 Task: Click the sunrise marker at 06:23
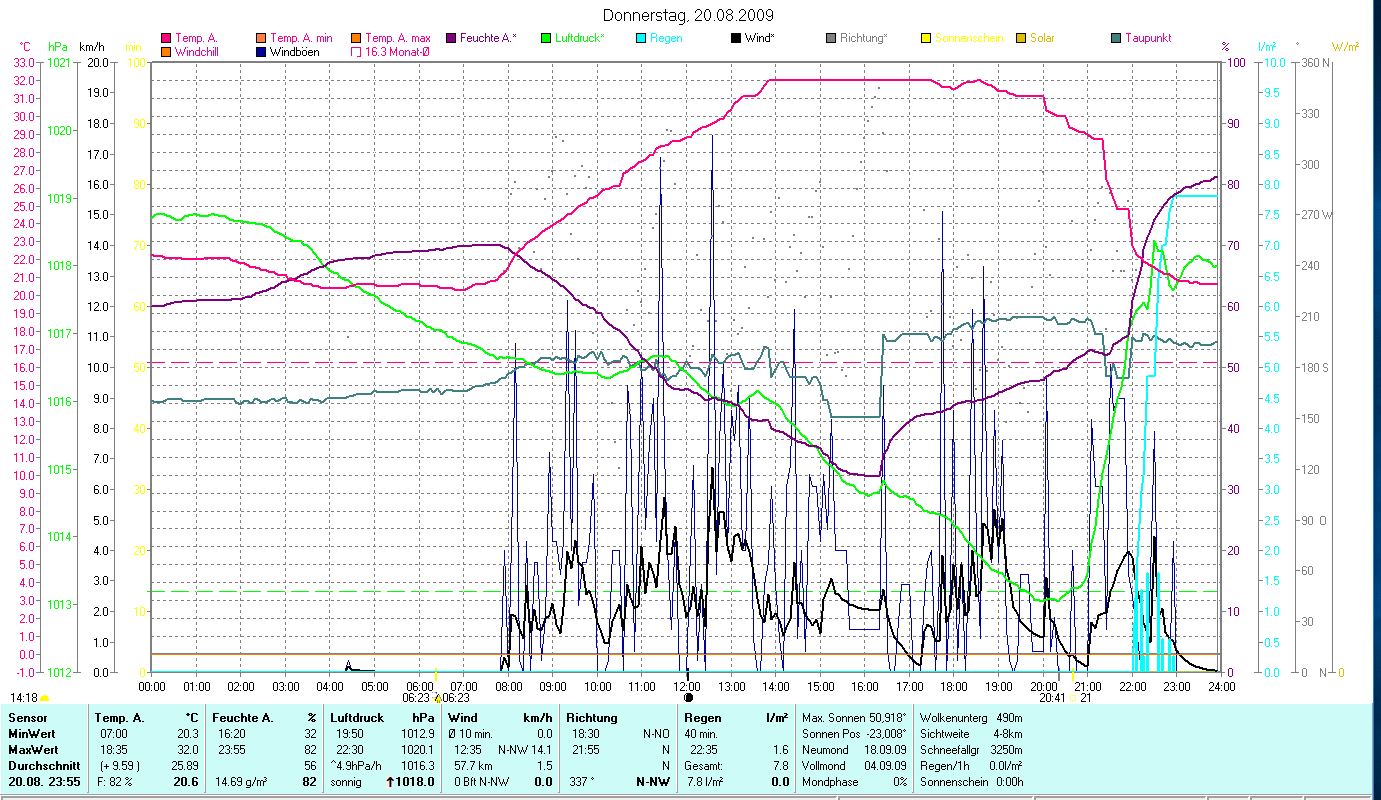(437, 697)
